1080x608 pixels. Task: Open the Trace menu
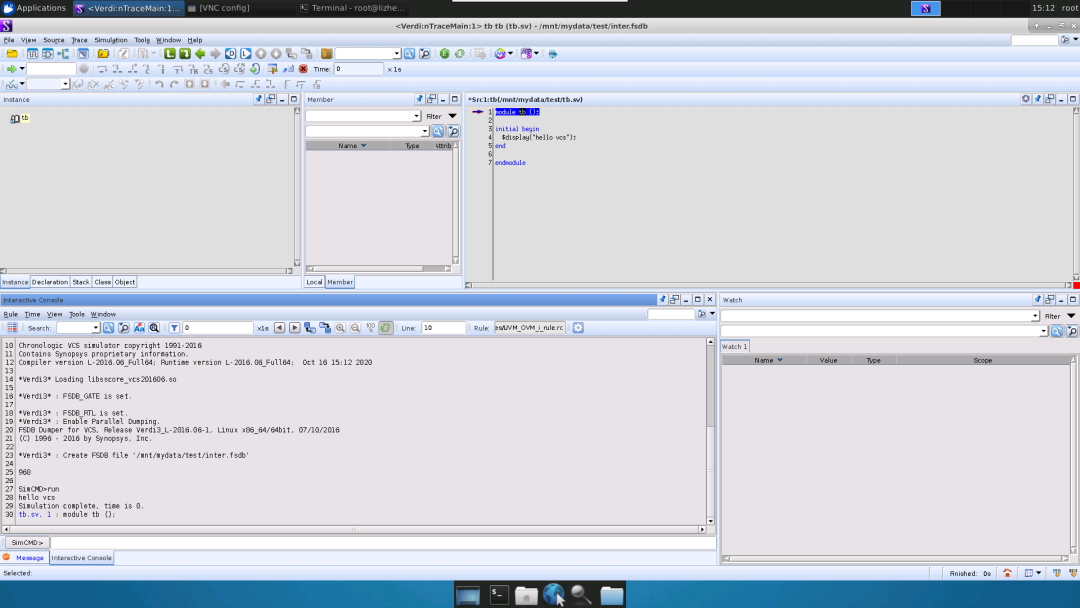(x=79, y=40)
